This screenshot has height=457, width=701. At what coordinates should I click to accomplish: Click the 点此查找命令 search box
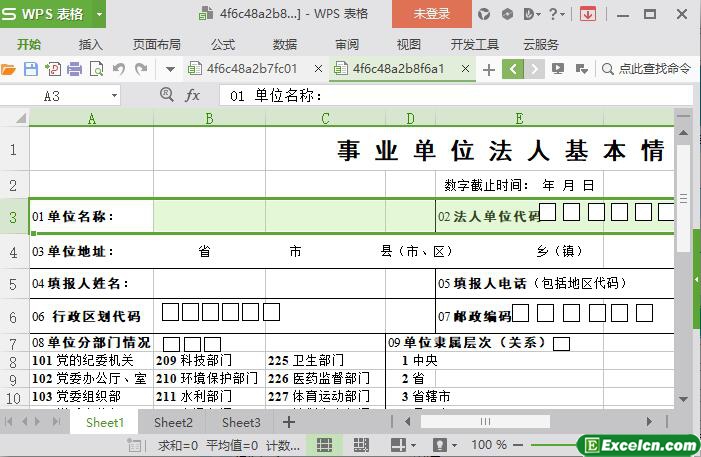tap(646, 69)
